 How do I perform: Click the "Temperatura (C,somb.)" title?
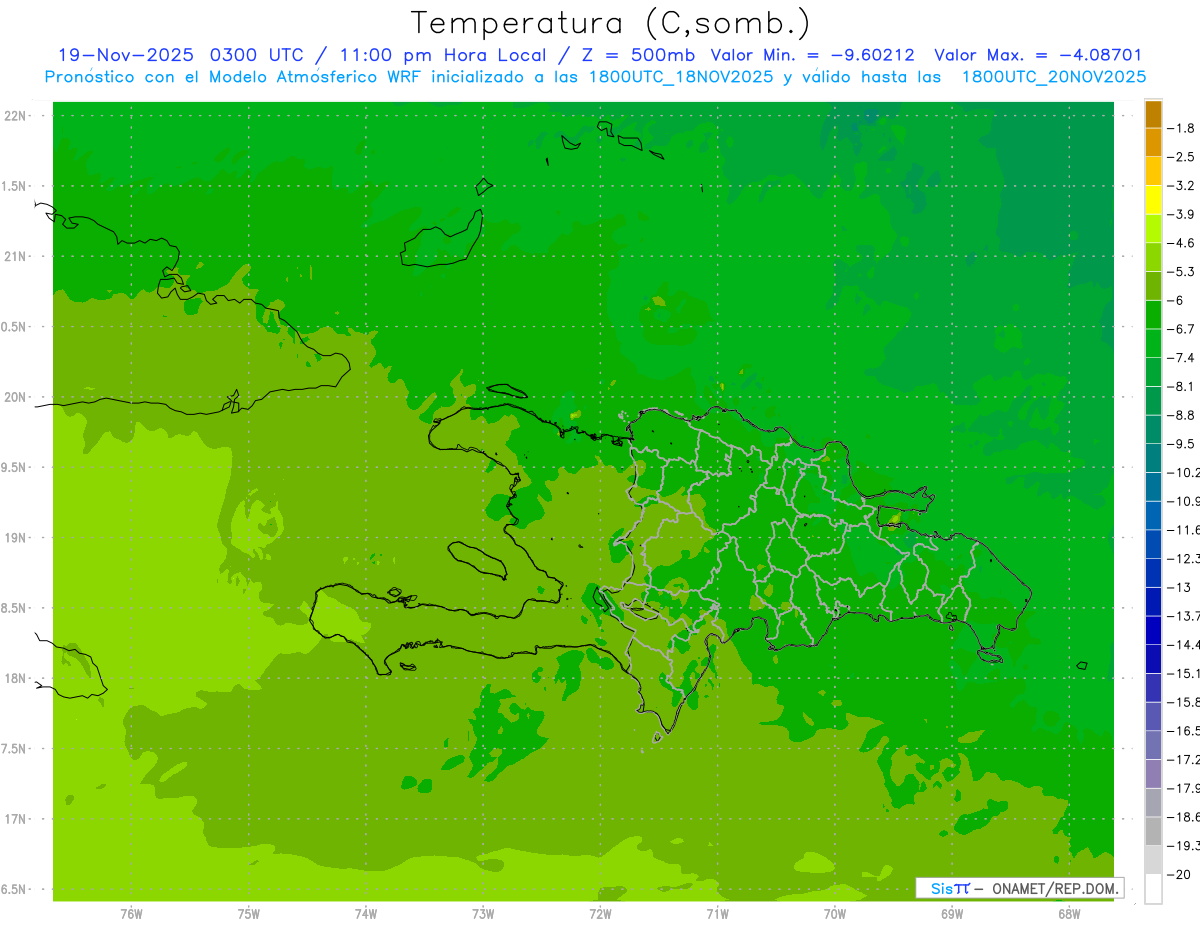(611, 24)
